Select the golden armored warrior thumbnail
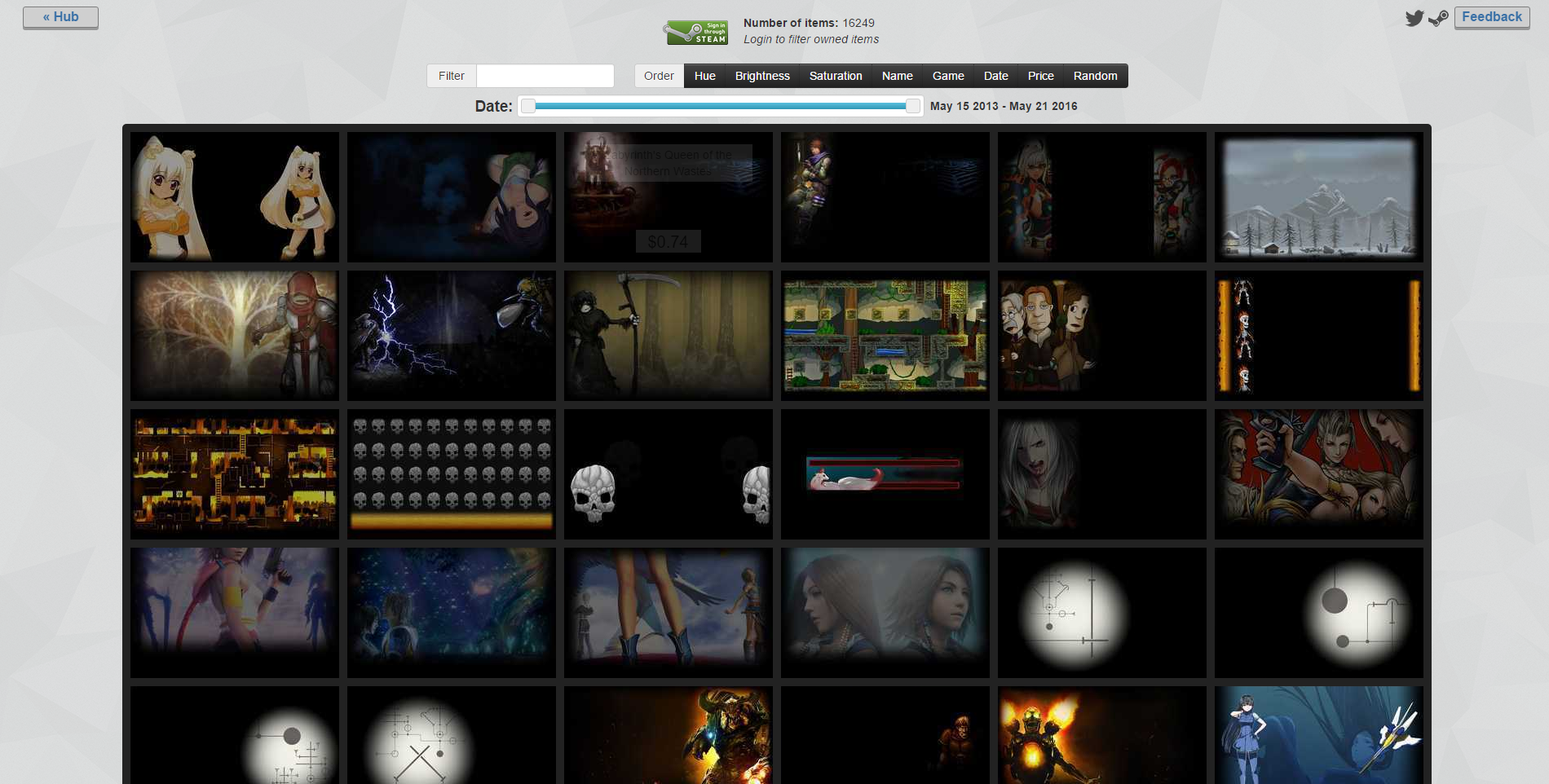 tap(669, 735)
